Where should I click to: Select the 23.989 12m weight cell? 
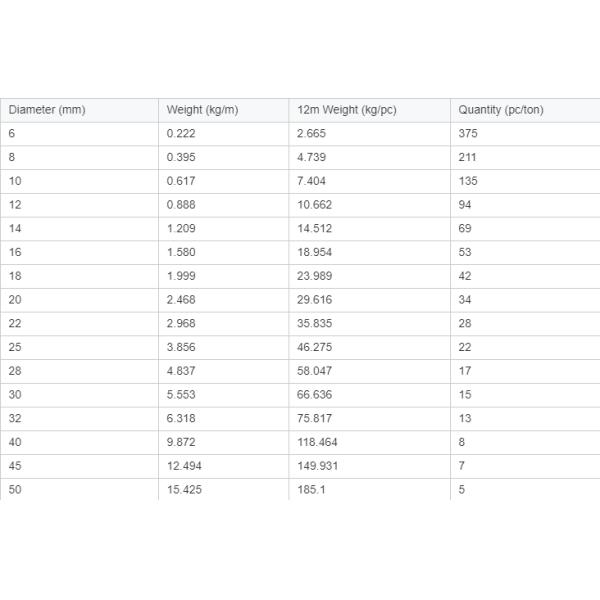[x=315, y=276]
